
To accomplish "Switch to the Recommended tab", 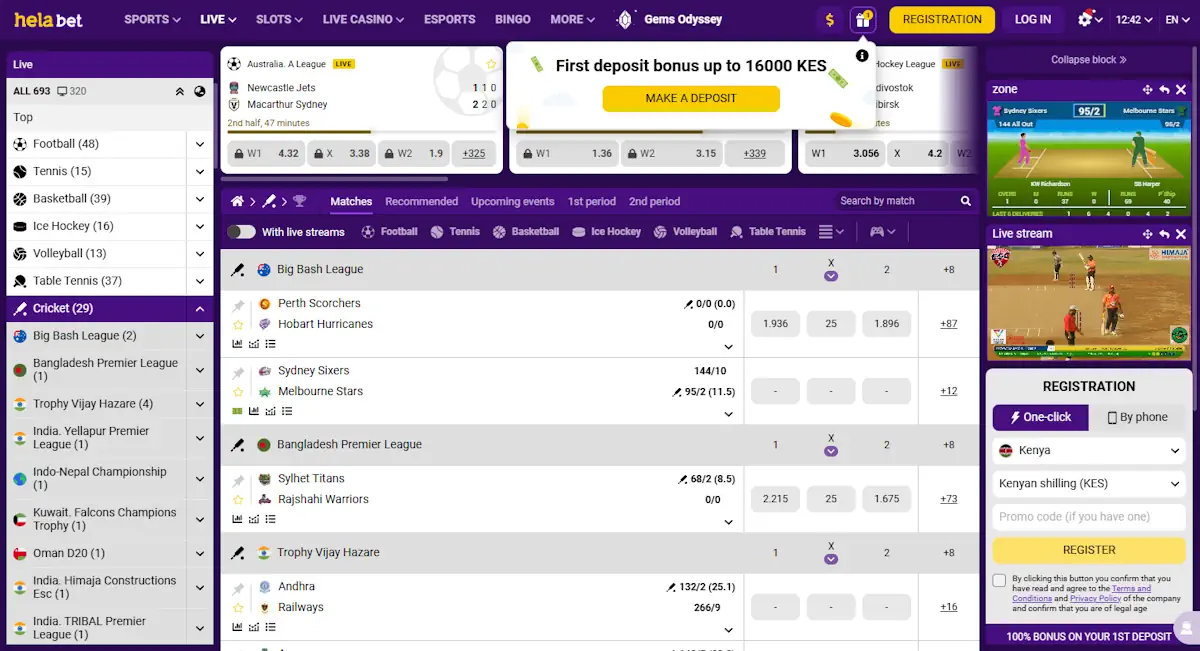I will pos(421,201).
